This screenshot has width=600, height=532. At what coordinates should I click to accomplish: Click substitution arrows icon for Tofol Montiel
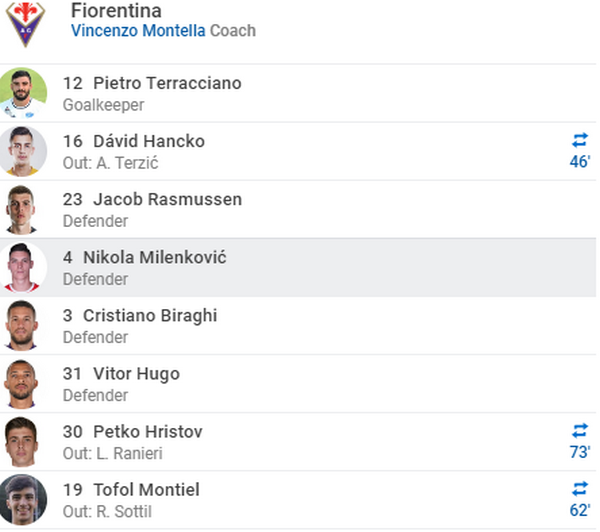580,489
